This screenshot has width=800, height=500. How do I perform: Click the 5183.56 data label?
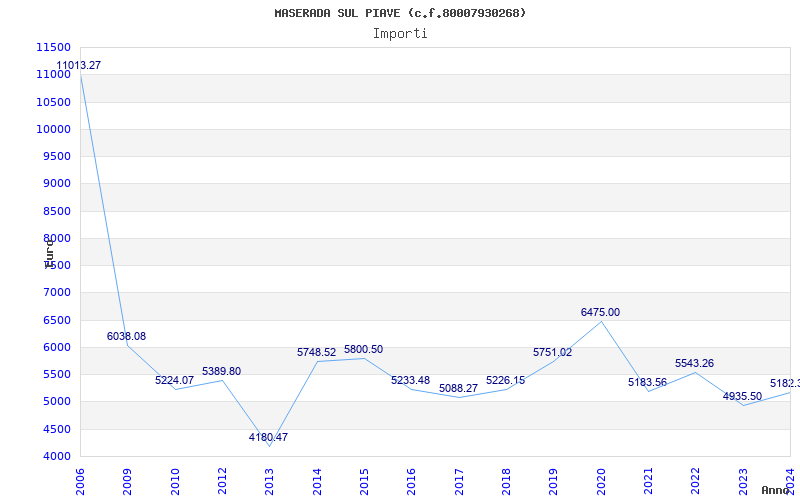coord(647,382)
